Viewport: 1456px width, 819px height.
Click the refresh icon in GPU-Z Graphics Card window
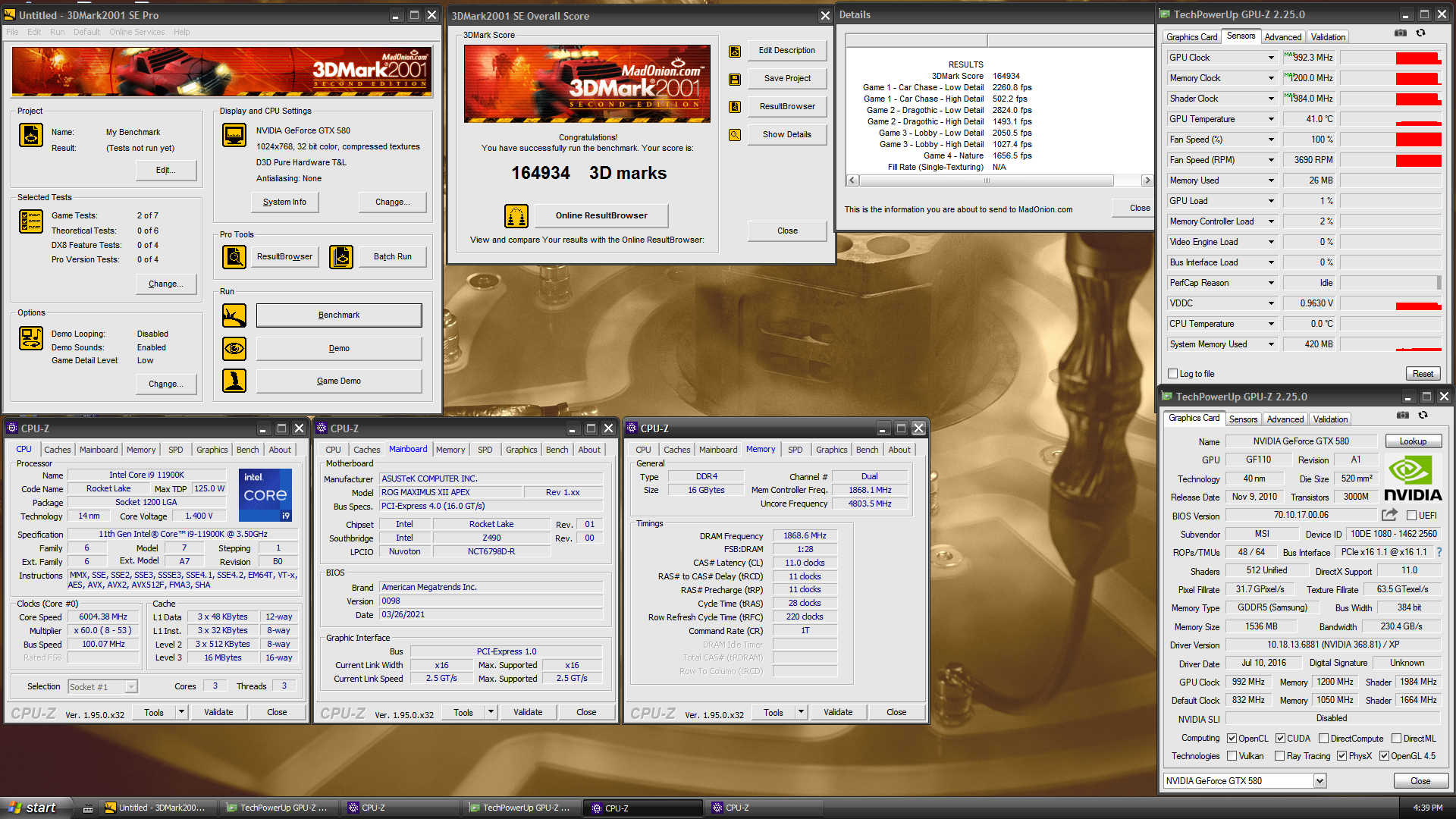pos(1423,416)
